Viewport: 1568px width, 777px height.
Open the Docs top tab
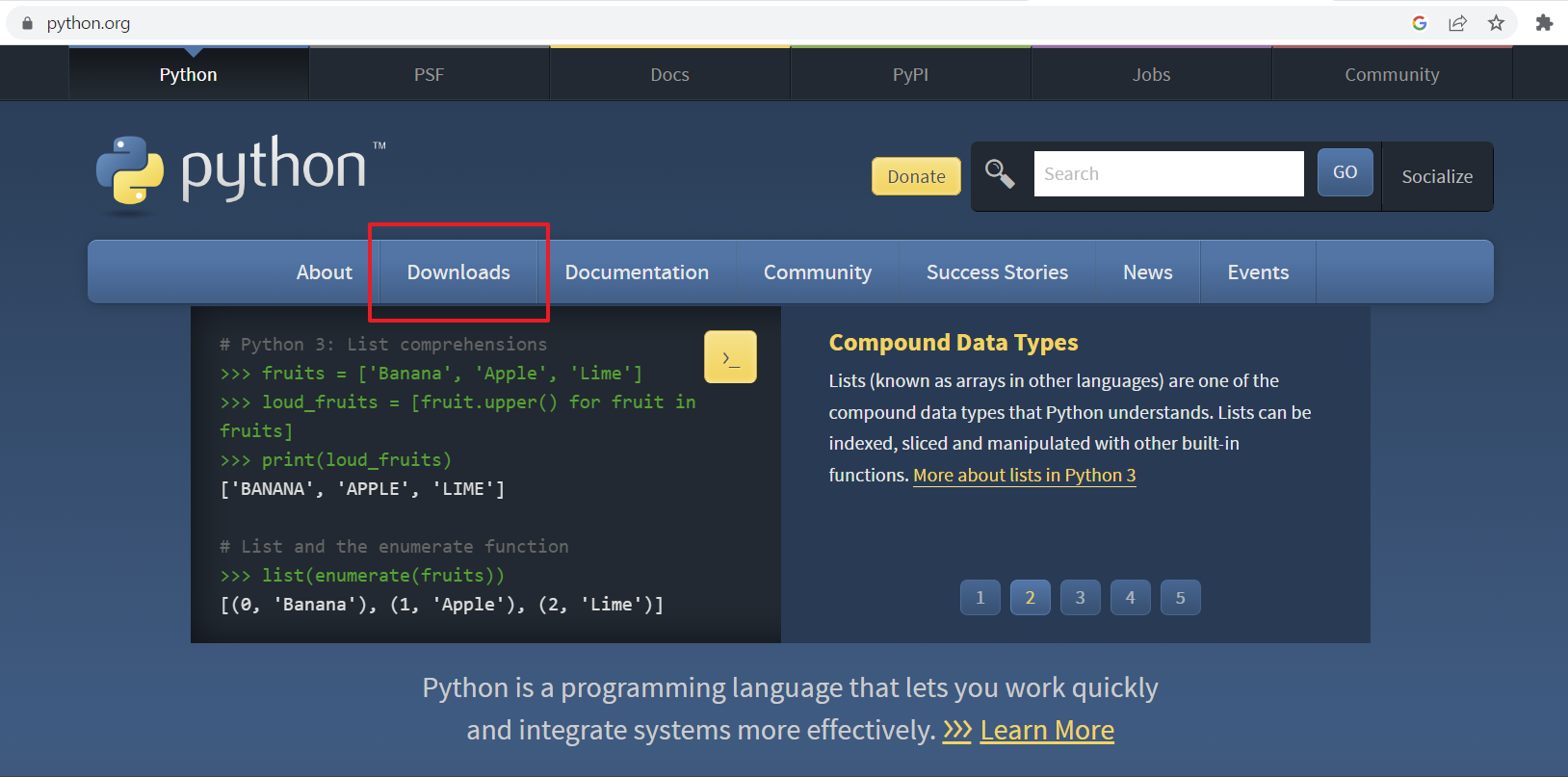[670, 74]
